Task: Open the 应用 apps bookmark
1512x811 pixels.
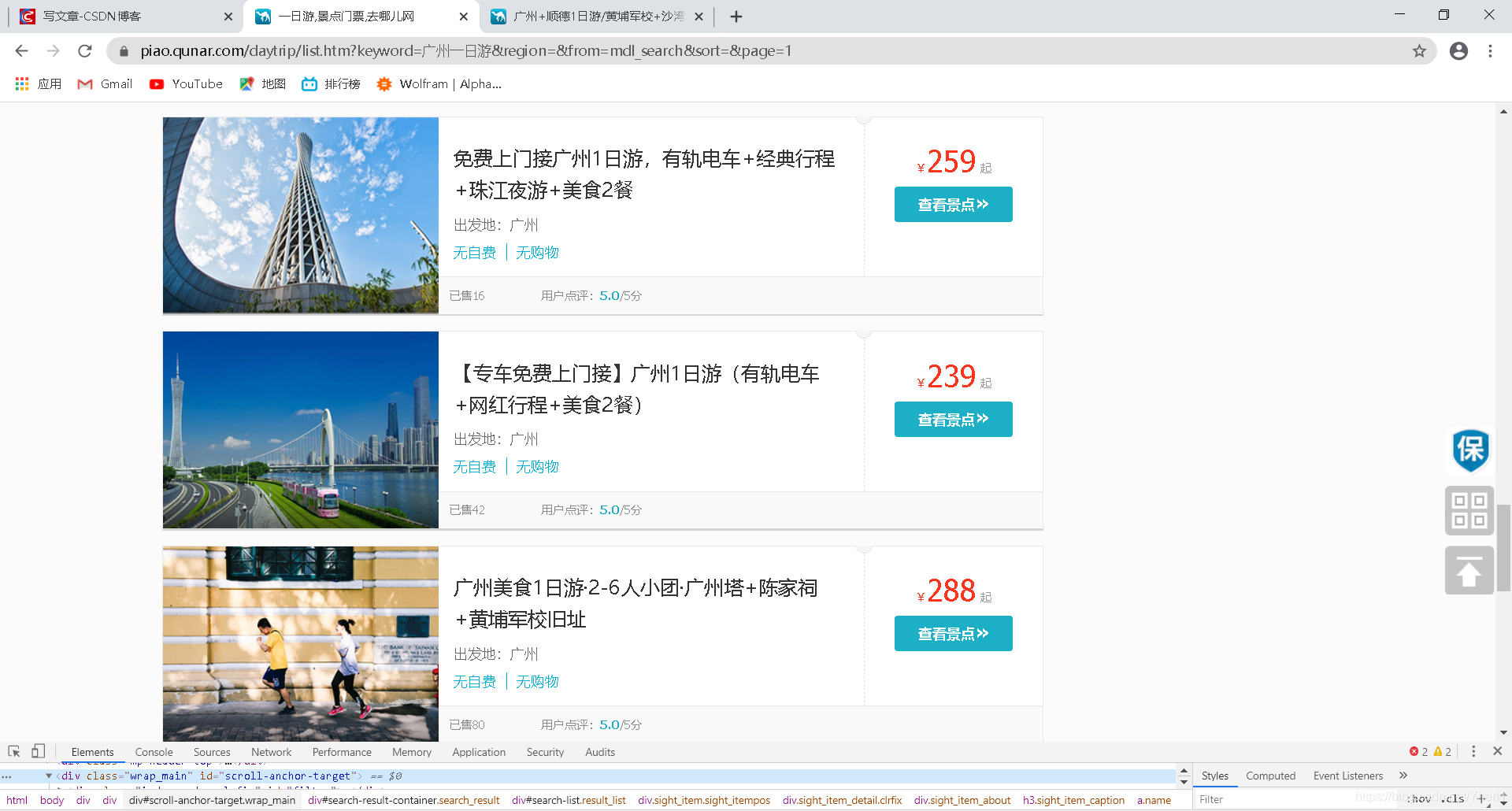Action: click(39, 84)
